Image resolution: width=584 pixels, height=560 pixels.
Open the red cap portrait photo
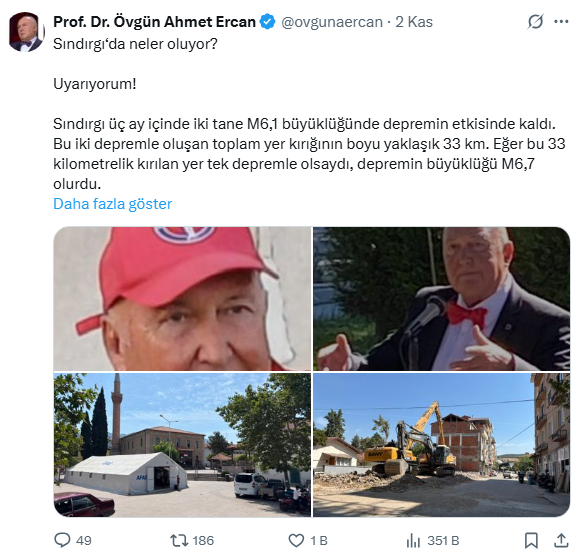pos(182,299)
